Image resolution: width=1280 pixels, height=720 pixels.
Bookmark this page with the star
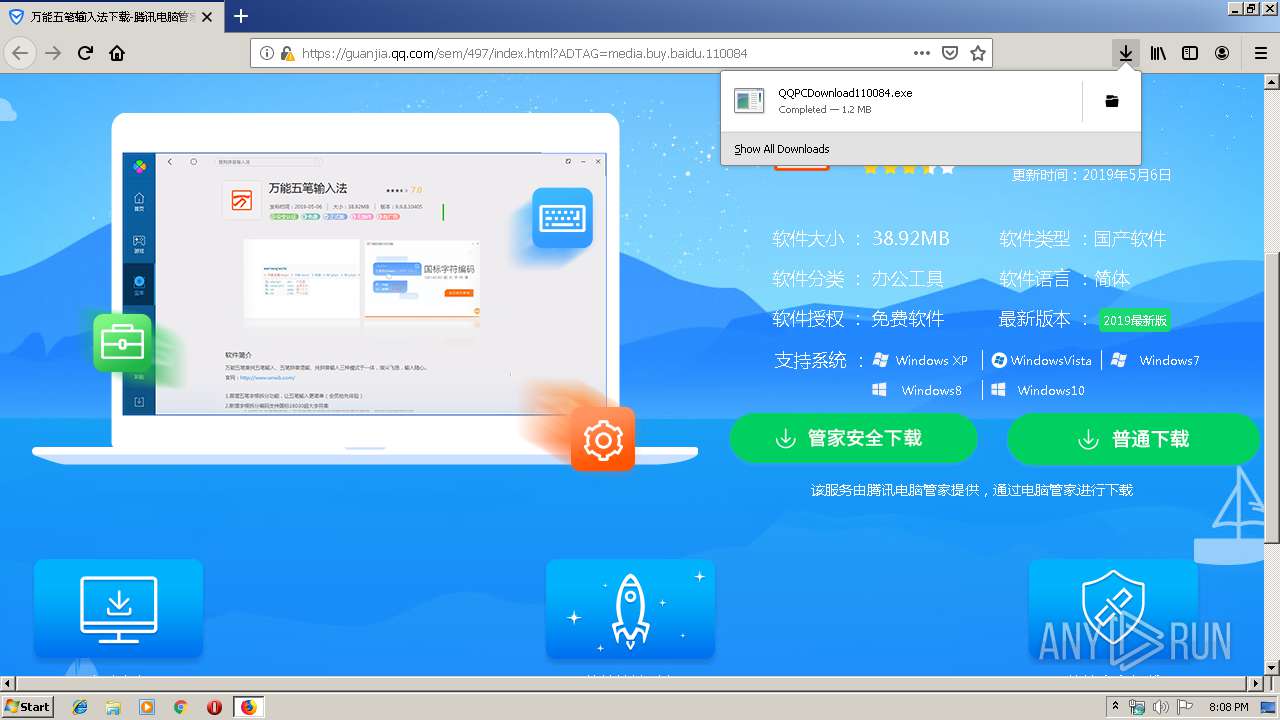[978, 53]
